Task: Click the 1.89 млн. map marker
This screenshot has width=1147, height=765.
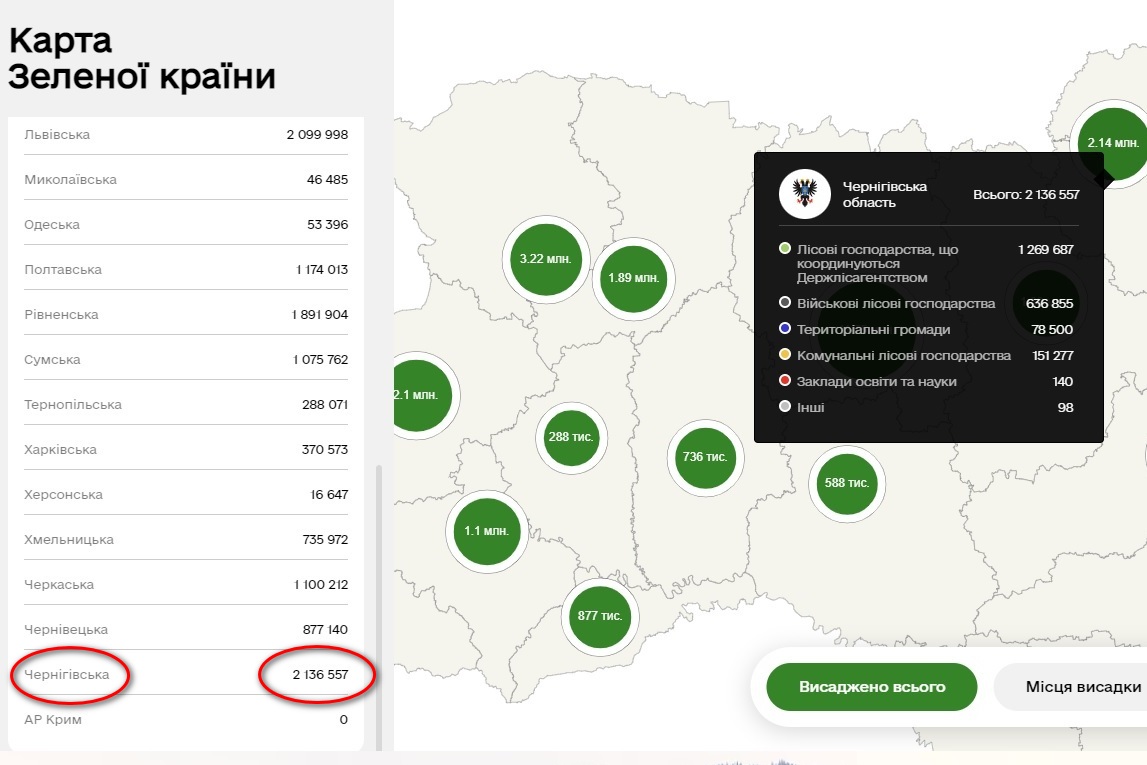Action: pyautogui.click(x=633, y=278)
